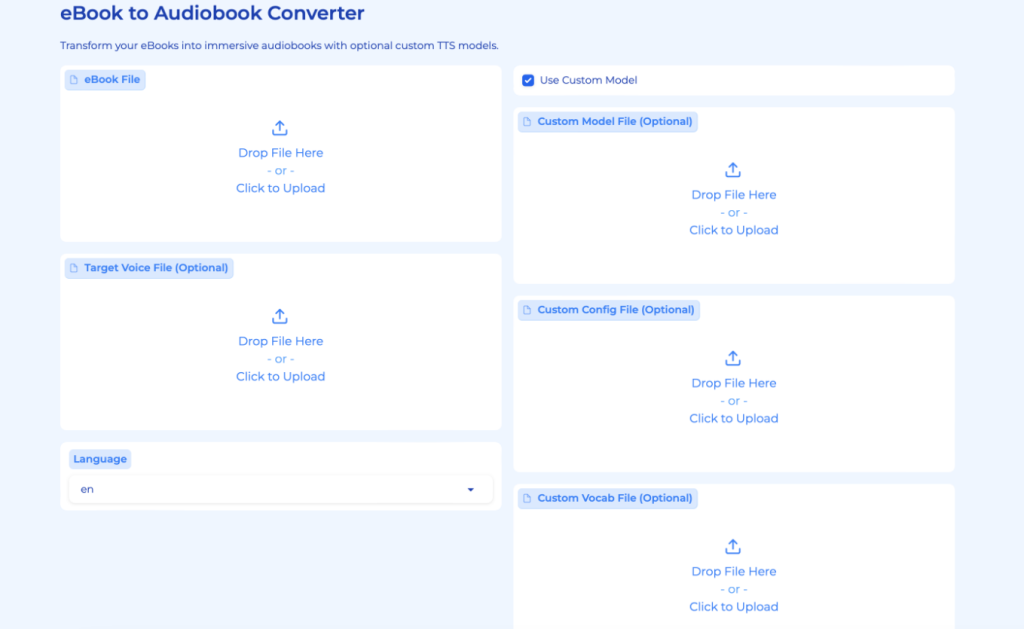The width and height of the screenshot is (1024, 629).
Task: Click file icon beside Custom Vocab File label
Action: pos(527,498)
